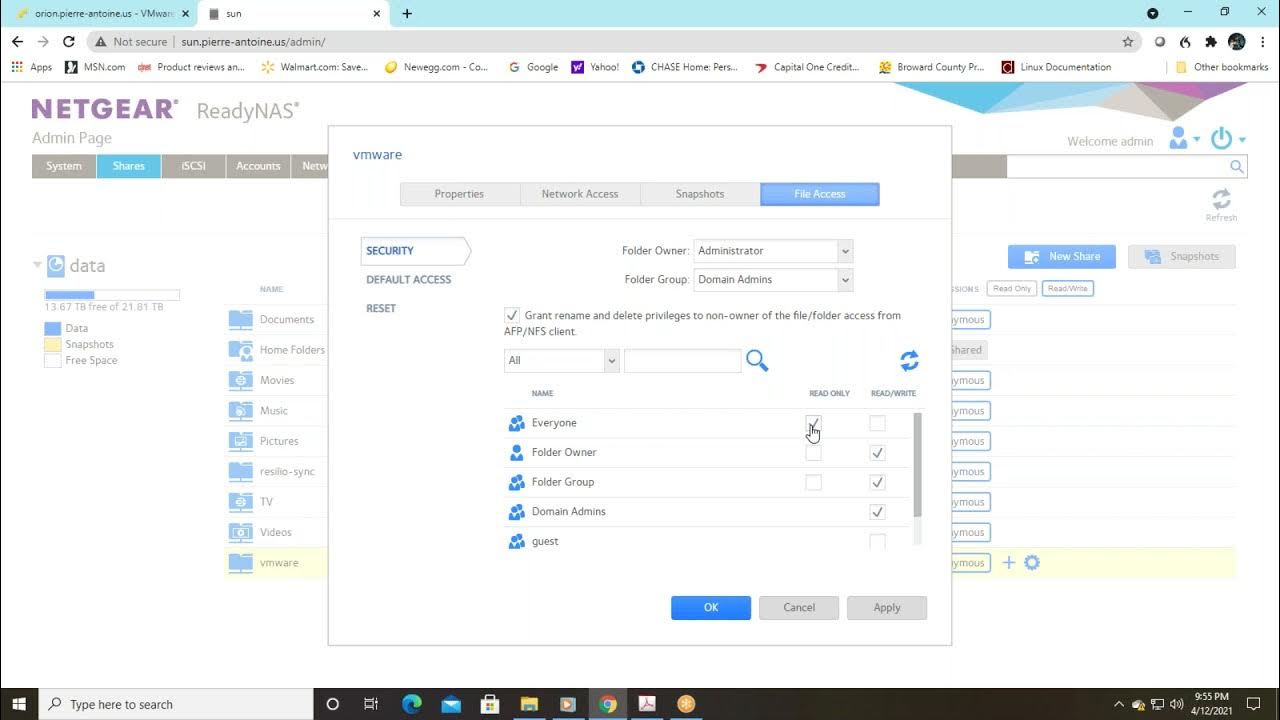Click the New Share button

tap(1061, 256)
